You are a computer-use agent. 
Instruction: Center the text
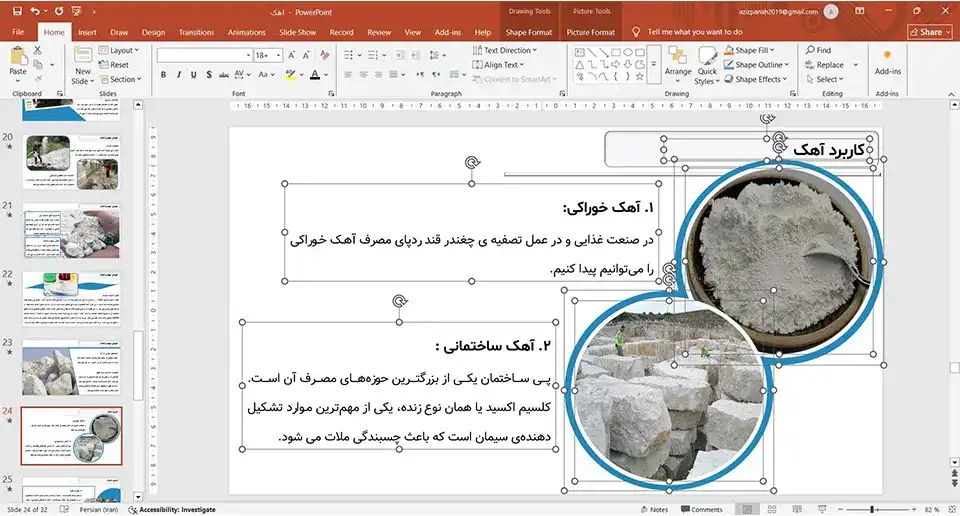tap(364, 75)
